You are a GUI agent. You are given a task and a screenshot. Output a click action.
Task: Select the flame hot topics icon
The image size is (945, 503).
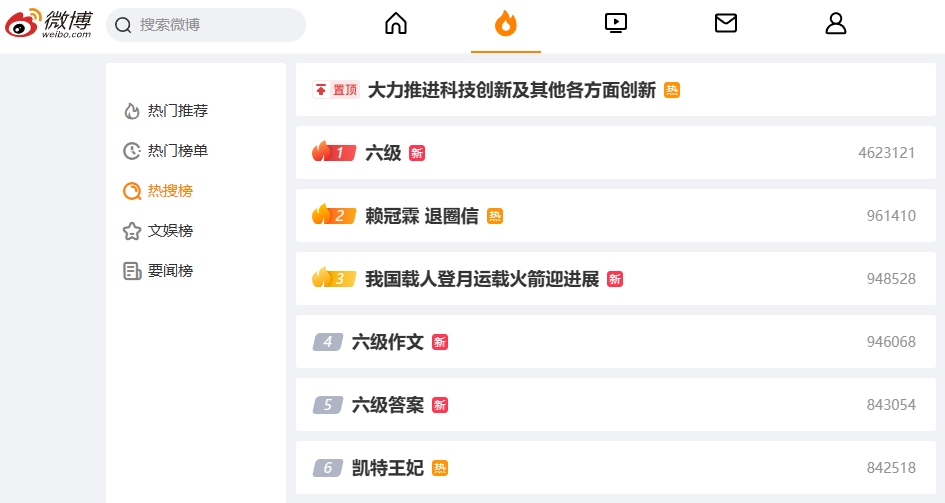click(506, 24)
